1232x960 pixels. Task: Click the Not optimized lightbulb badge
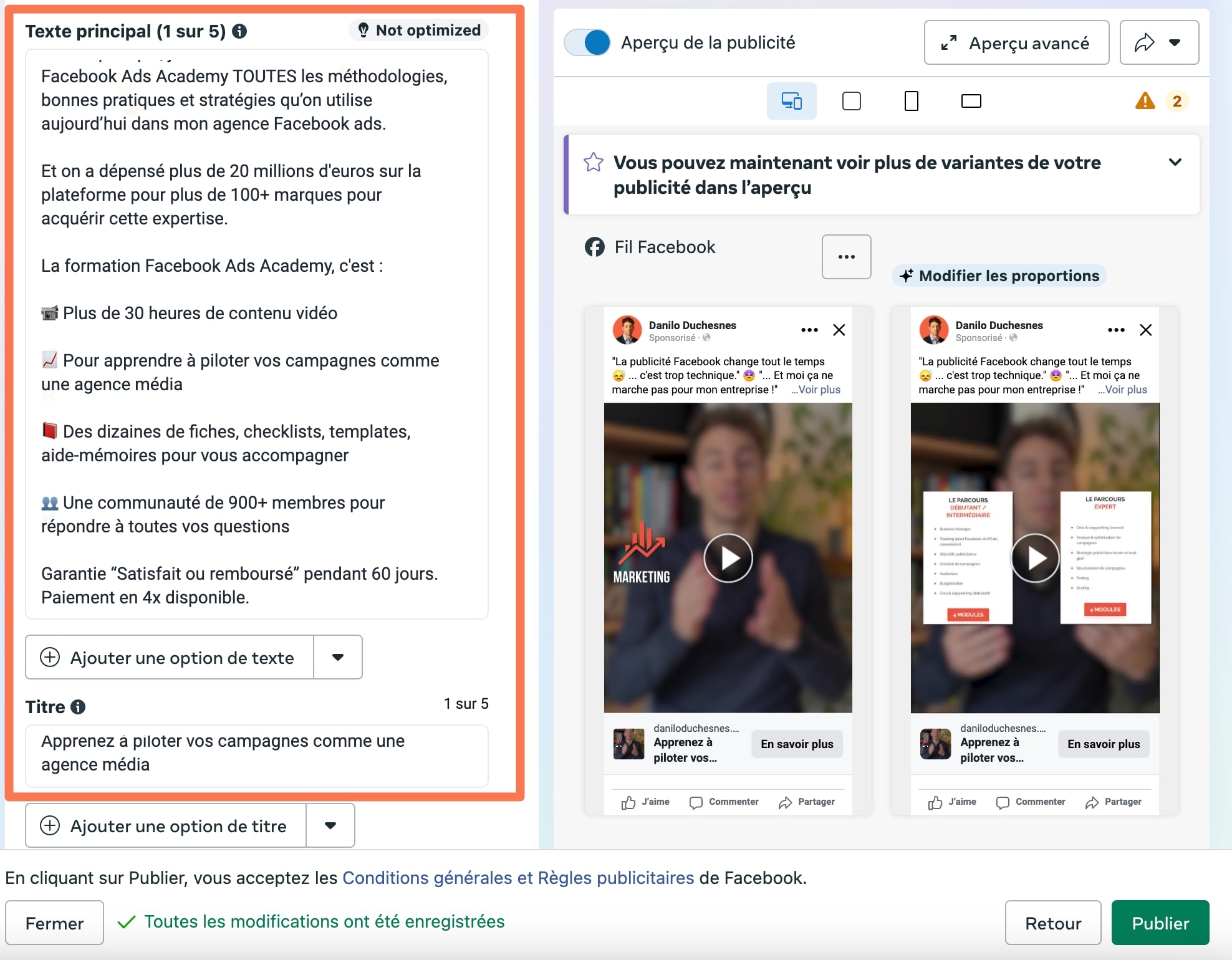419,30
